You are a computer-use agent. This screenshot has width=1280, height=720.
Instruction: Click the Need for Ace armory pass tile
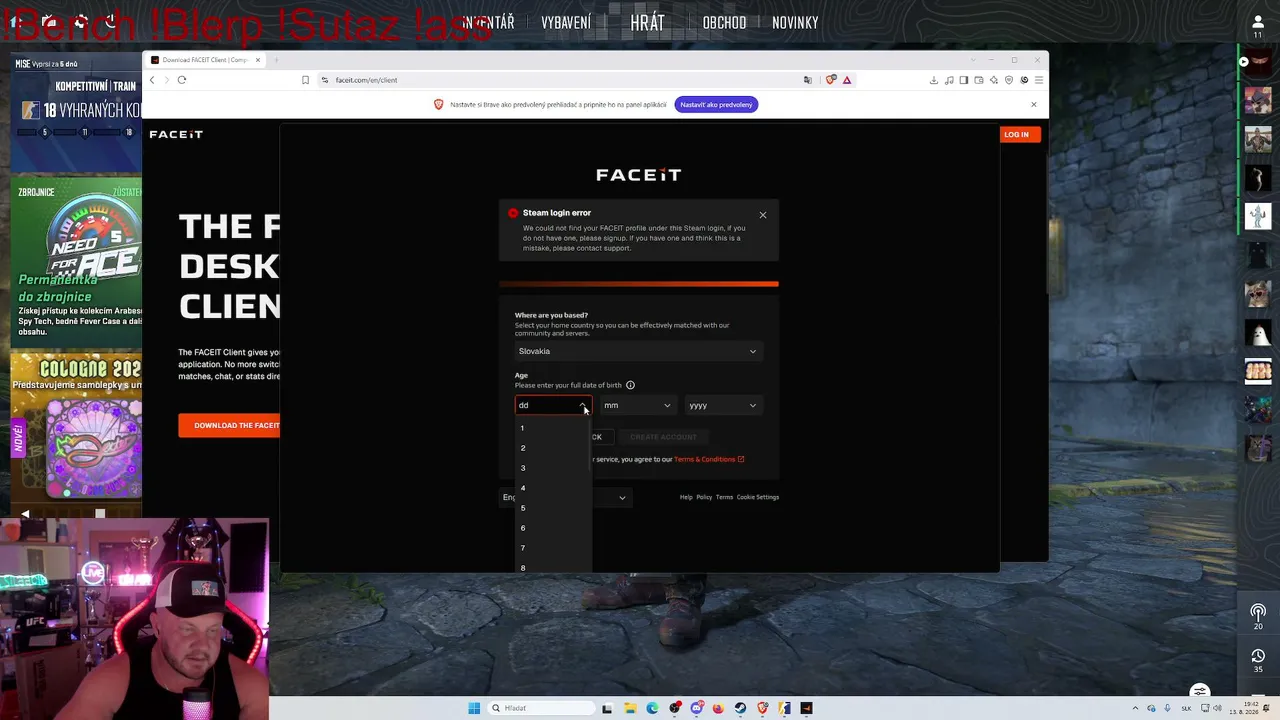77,260
